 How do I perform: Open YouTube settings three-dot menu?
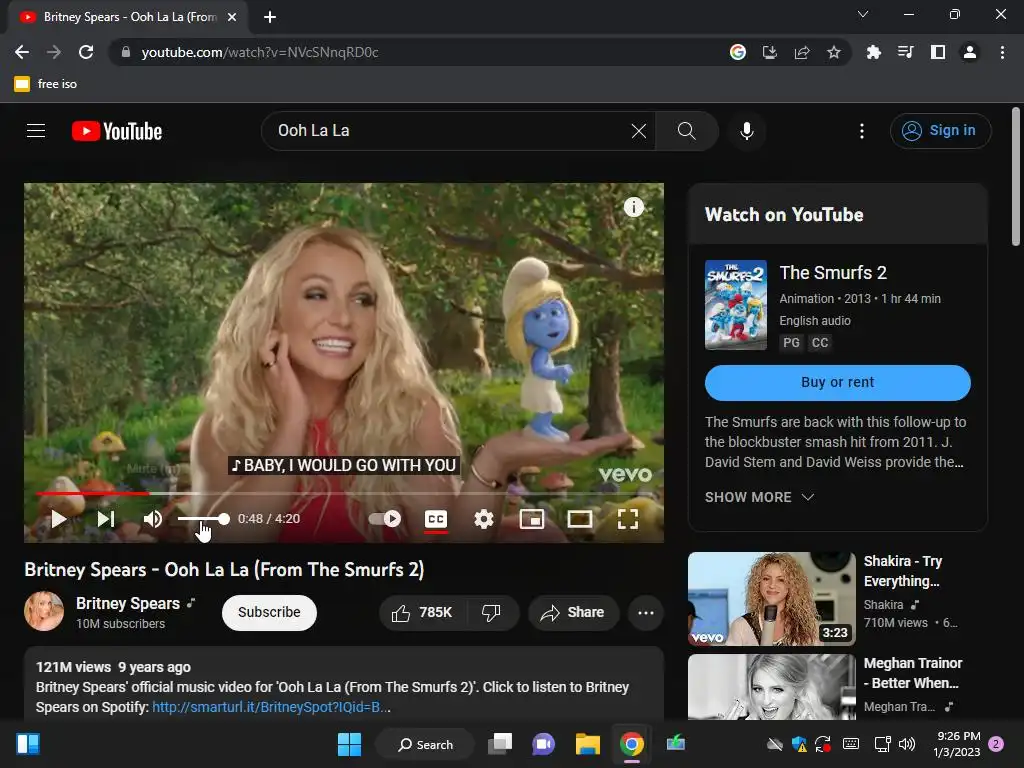pyautogui.click(x=862, y=131)
